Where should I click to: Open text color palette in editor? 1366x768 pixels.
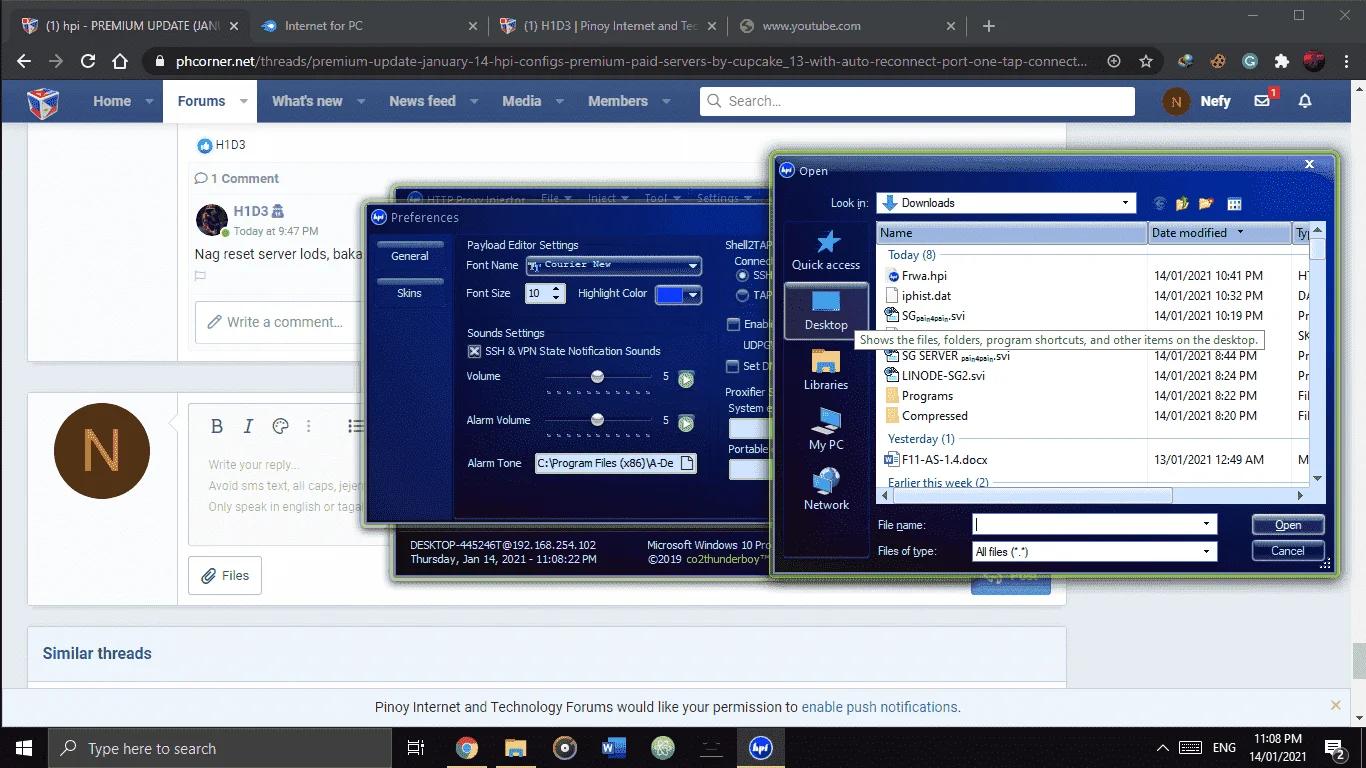click(x=280, y=426)
